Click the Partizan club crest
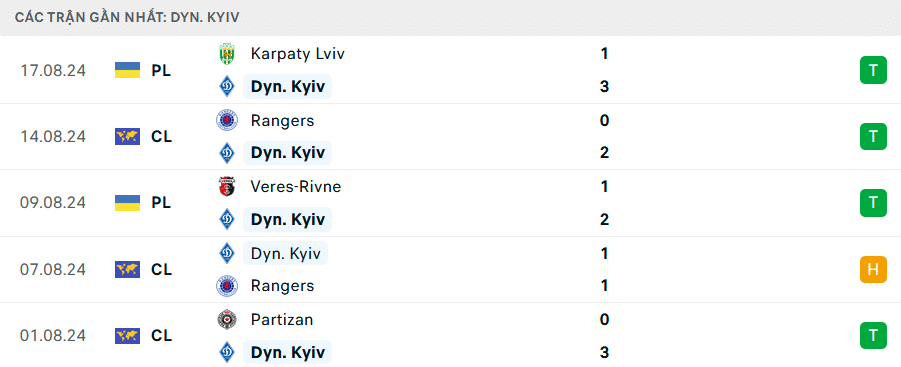901x367 pixels. (x=227, y=319)
